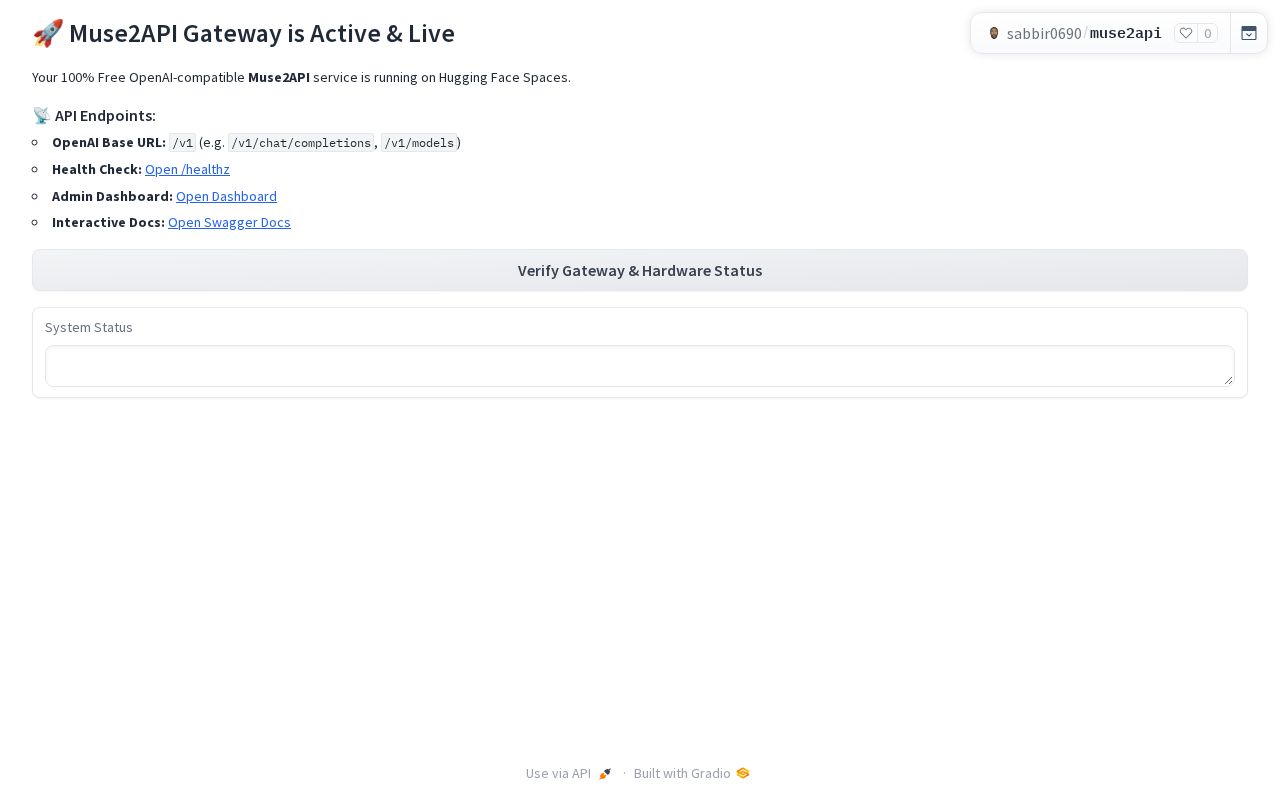1280x800 pixels.
Task: Focus the System Status text box
Action: click(x=640, y=366)
